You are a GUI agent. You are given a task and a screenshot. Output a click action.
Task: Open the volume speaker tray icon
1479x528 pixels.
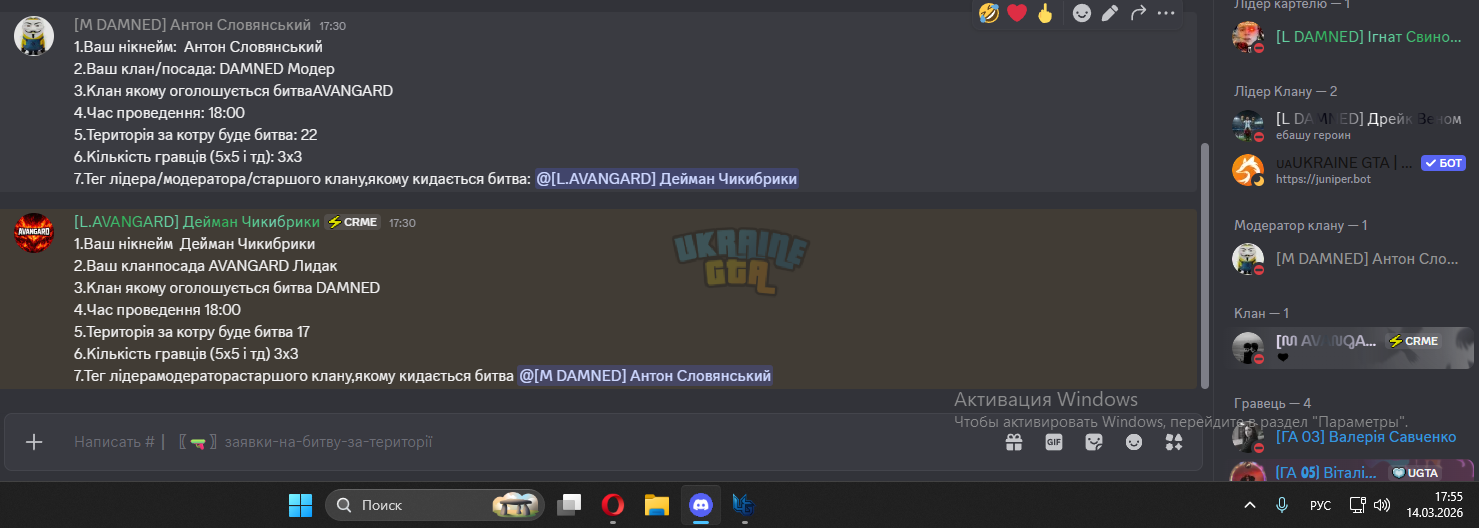coord(1382,505)
